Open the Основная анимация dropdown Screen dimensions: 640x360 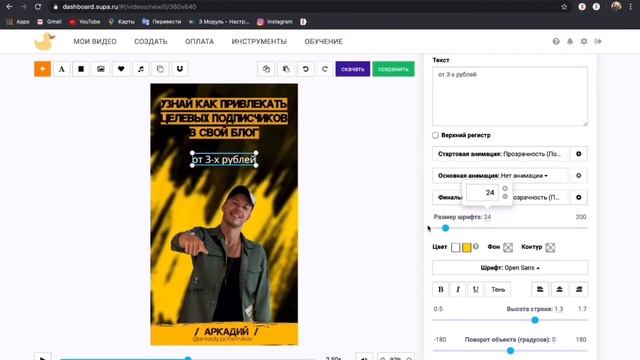(500, 176)
